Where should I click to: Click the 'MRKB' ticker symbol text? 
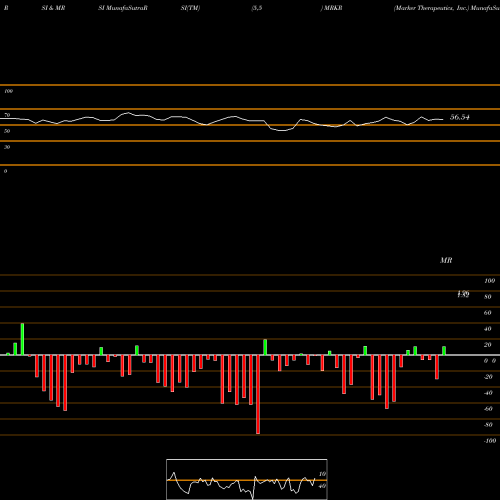pos(333,8)
